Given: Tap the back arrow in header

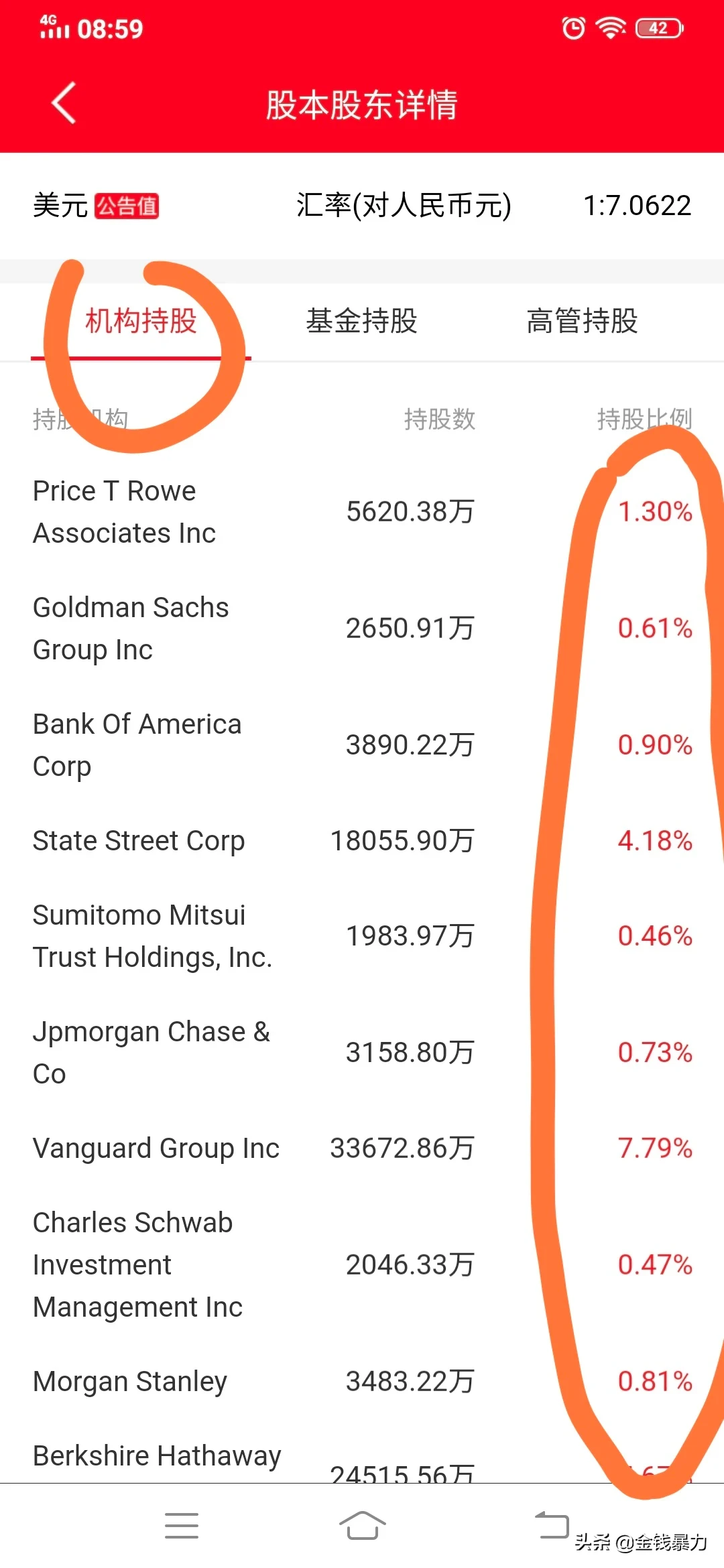Looking at the screenshot, I should [x=64, y=104].
